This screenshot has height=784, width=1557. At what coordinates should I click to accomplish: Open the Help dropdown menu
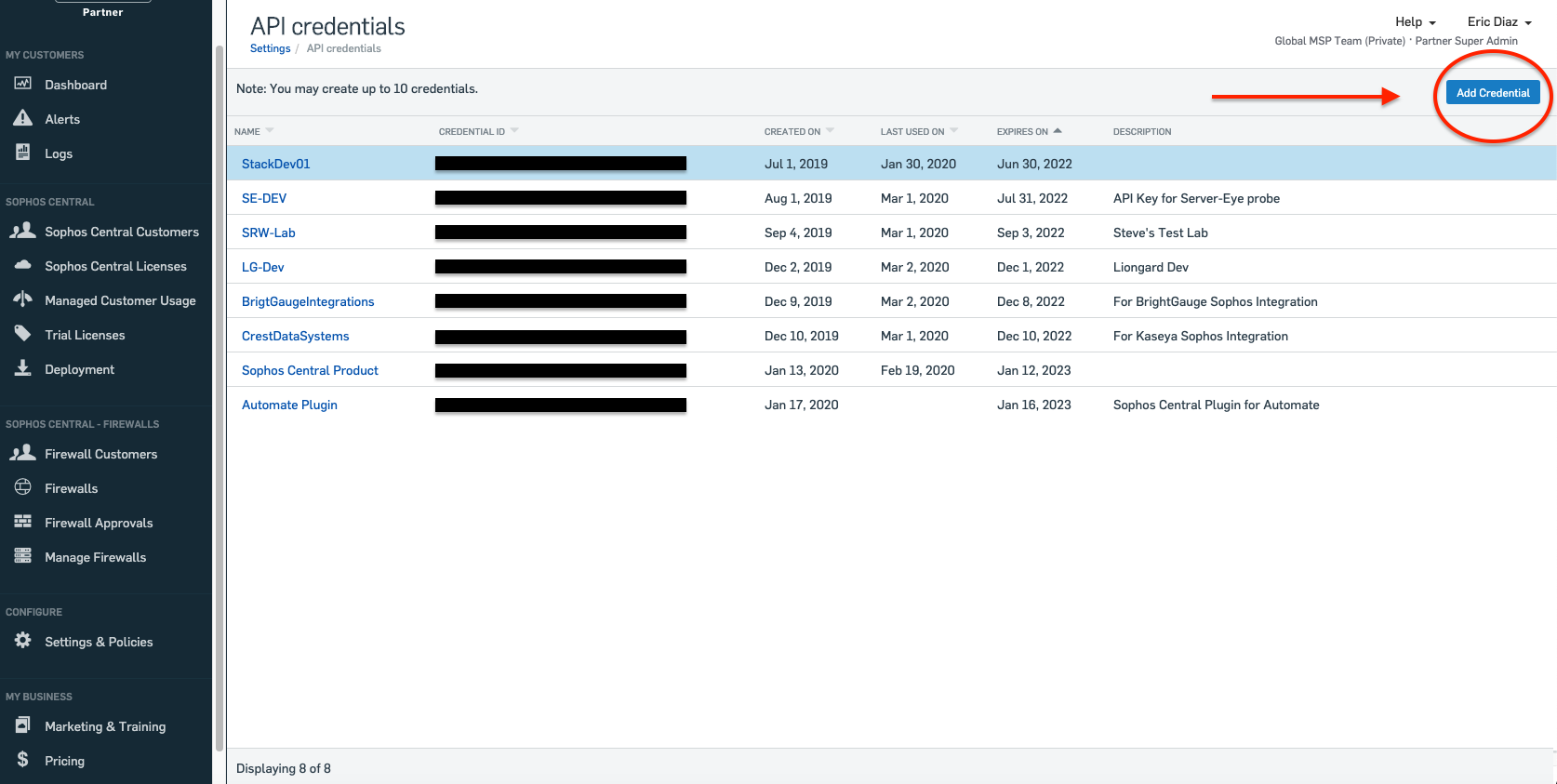(x=1415, y=21)
